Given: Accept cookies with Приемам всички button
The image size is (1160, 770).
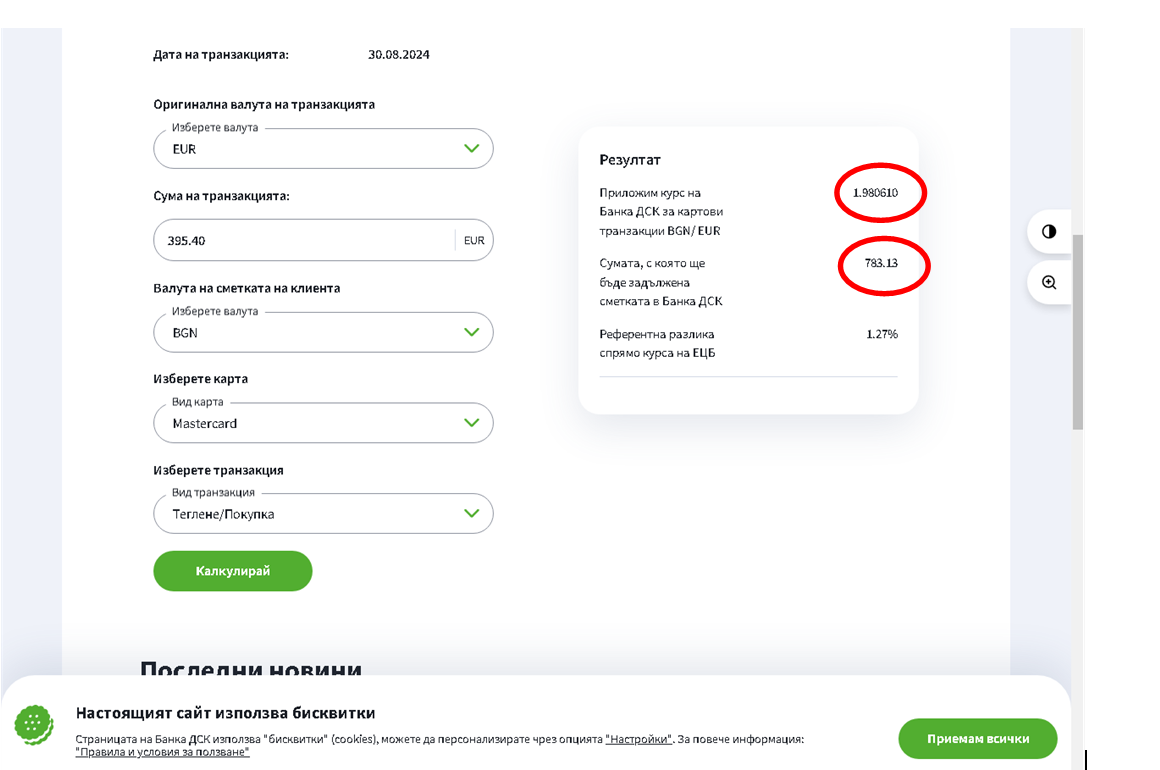Looking at the screenshot, I should click(x=977, y=739).
